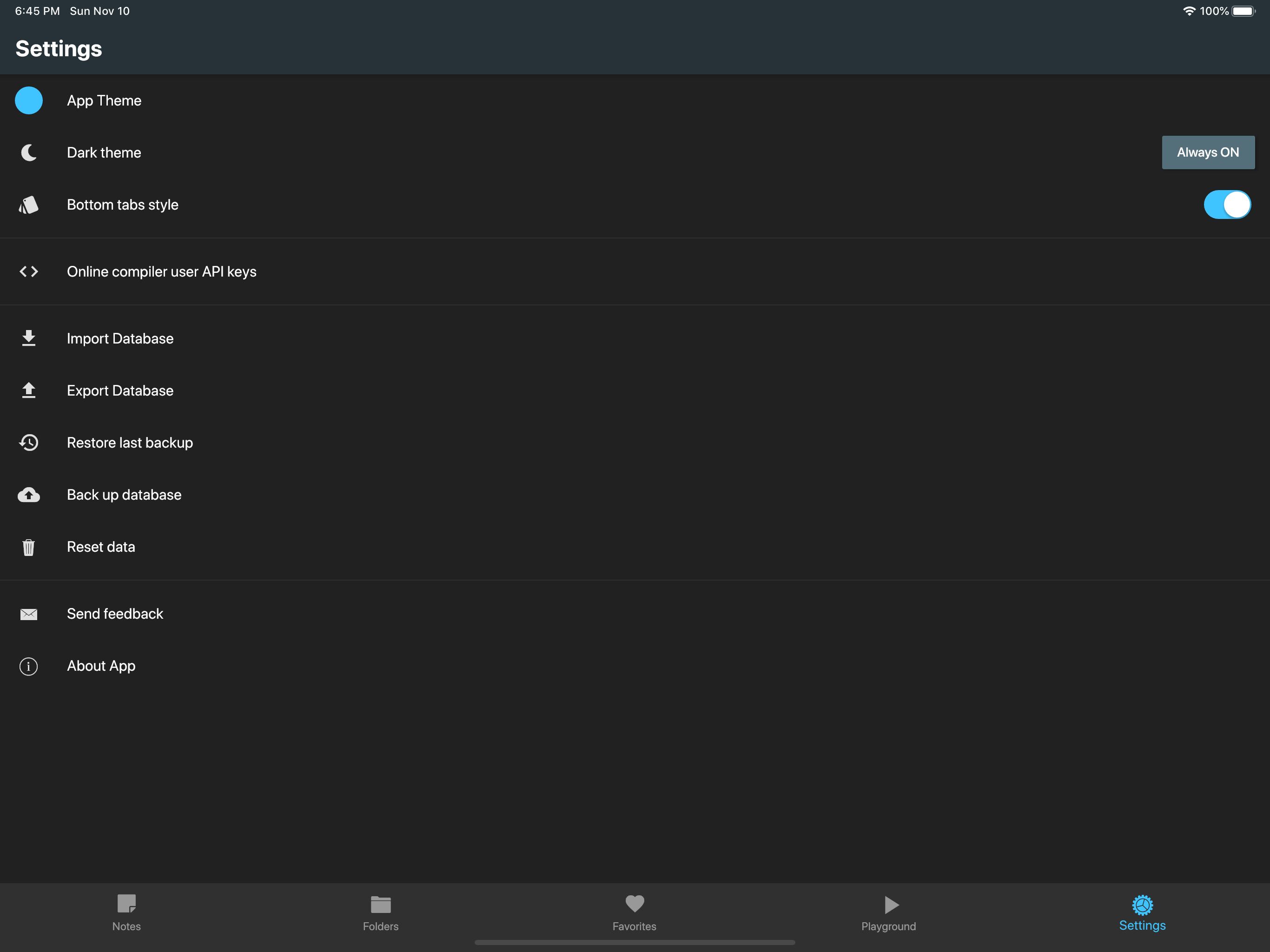This screenshot has height=952, width=1270.
Task: Click the Export Database upload icon
Action: 29,390
